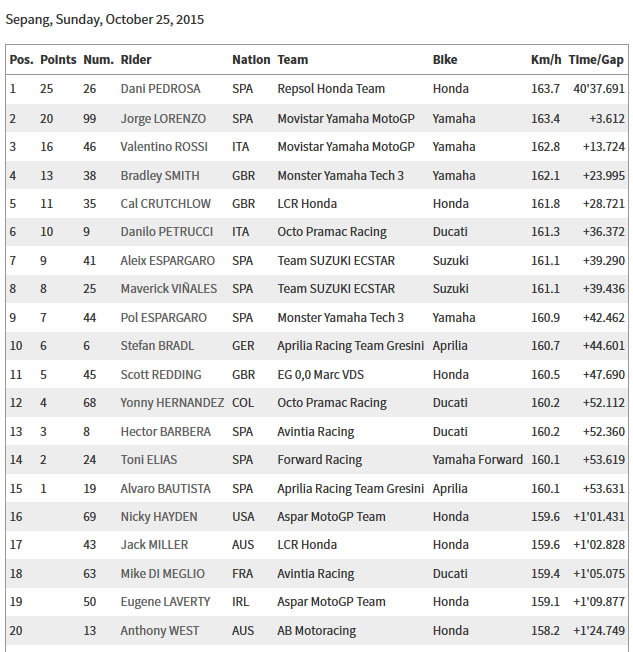Click the Pos. column header
Screen dimensions: 633x652
coord(21,60)
